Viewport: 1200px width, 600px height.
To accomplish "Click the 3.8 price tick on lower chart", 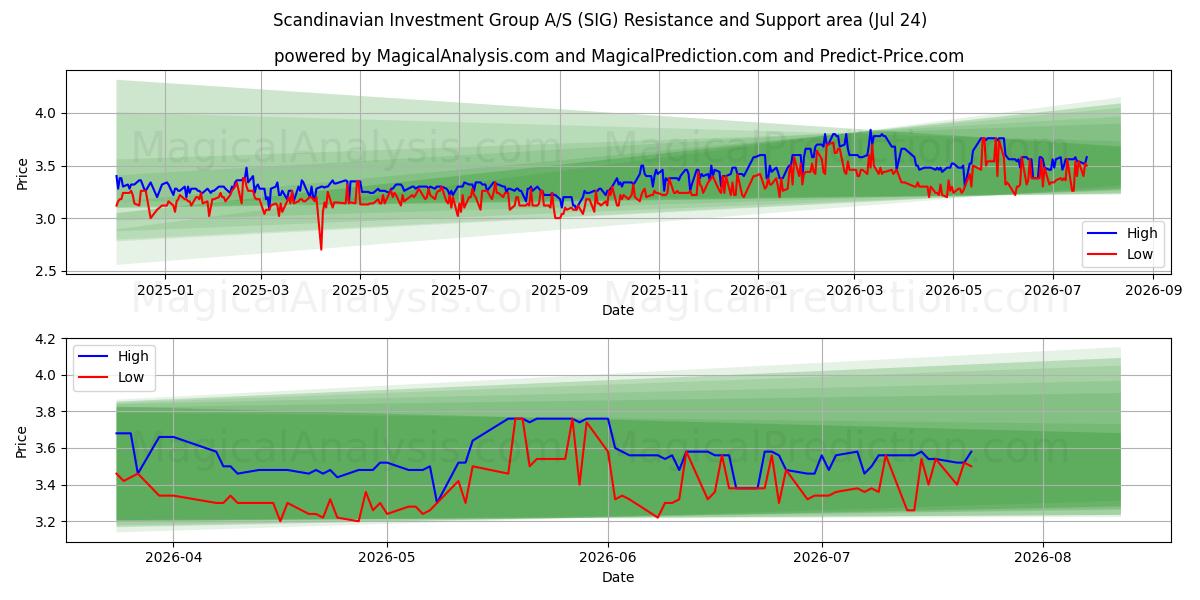I will (48, 412).
